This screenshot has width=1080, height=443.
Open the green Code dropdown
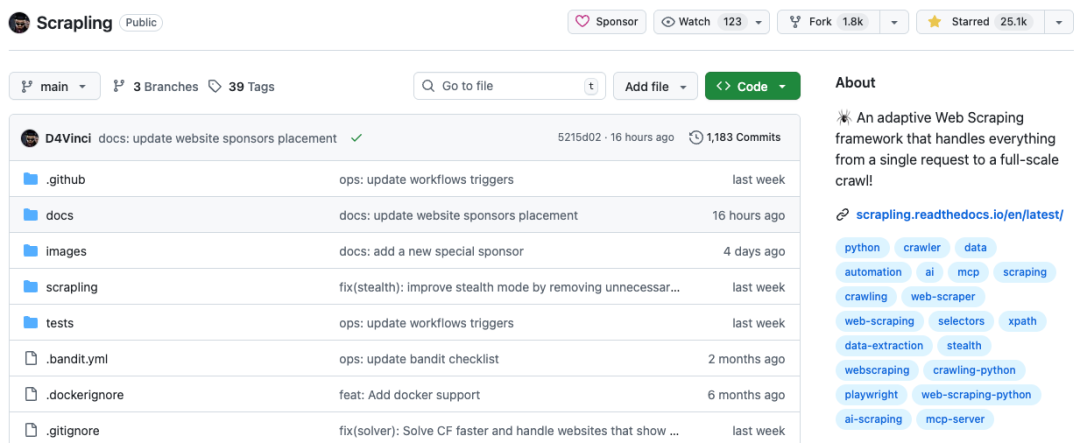pyautogui.click(x=752, y=87)
